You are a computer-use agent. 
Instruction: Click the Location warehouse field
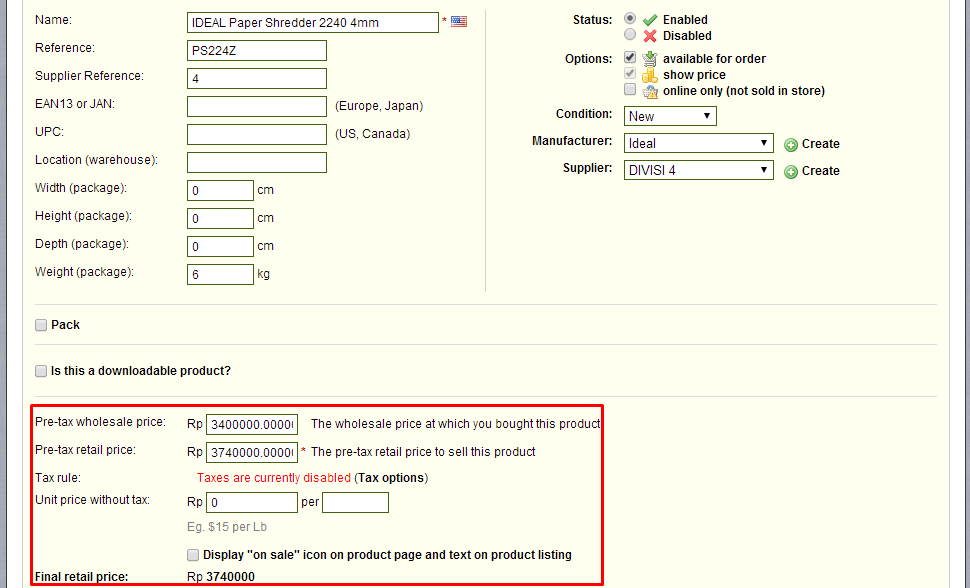pos(257,163)
